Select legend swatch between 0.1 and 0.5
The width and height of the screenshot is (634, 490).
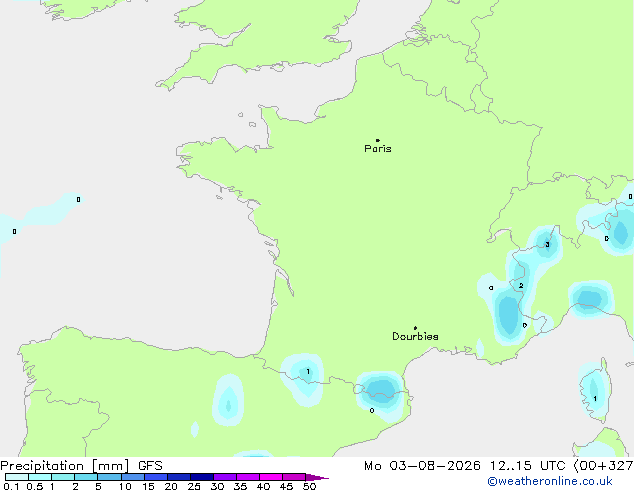point(17,477)
